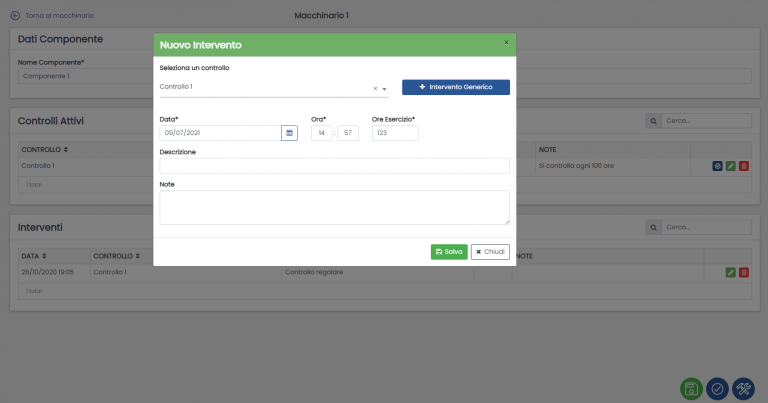Click the green edit pencil in Interventi row
Viewport: 768px width, 403px height.
pyautogui.click(x=731, y=271)
